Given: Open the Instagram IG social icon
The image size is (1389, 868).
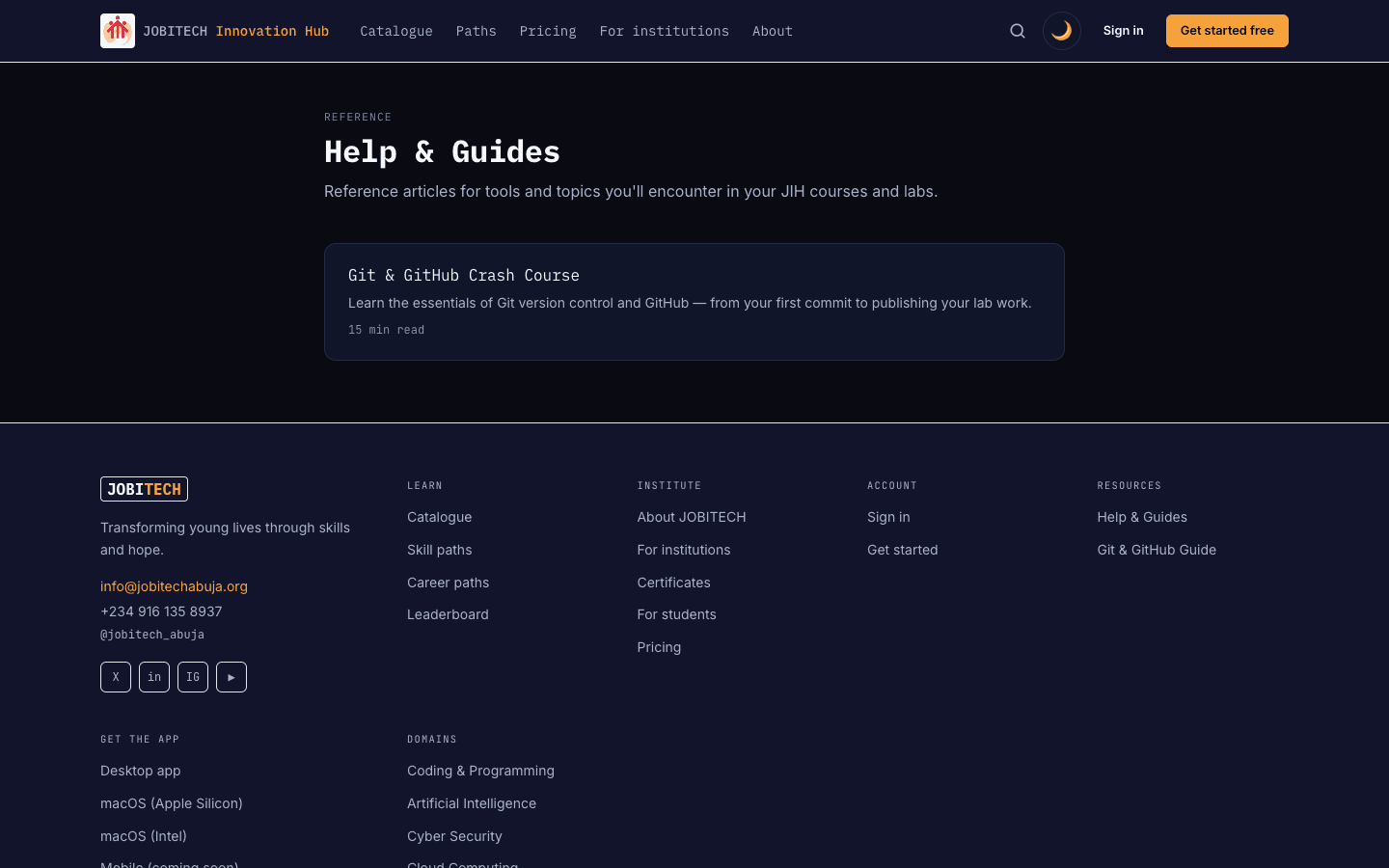Looking at the screenshot, I should click(x=193, y=677).
